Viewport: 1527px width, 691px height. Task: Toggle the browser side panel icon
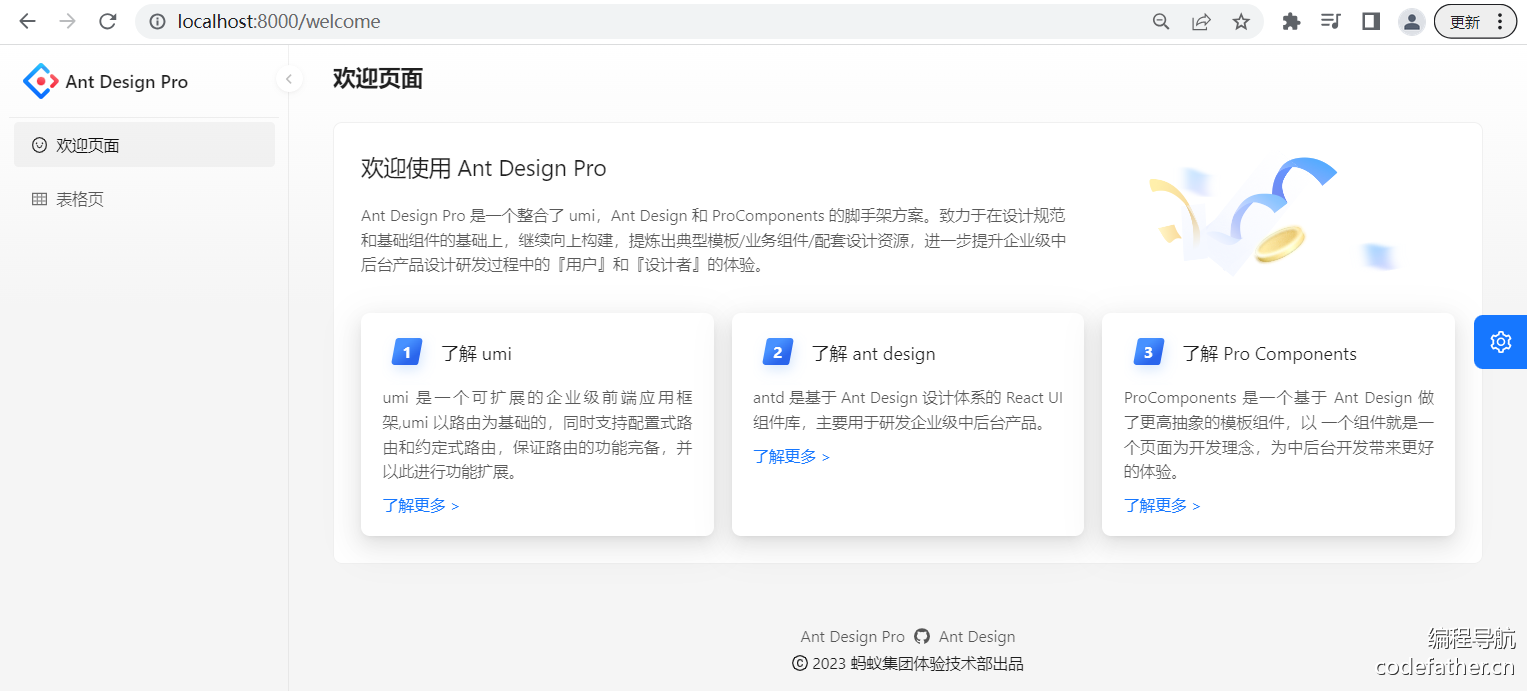coord(1371,21)
